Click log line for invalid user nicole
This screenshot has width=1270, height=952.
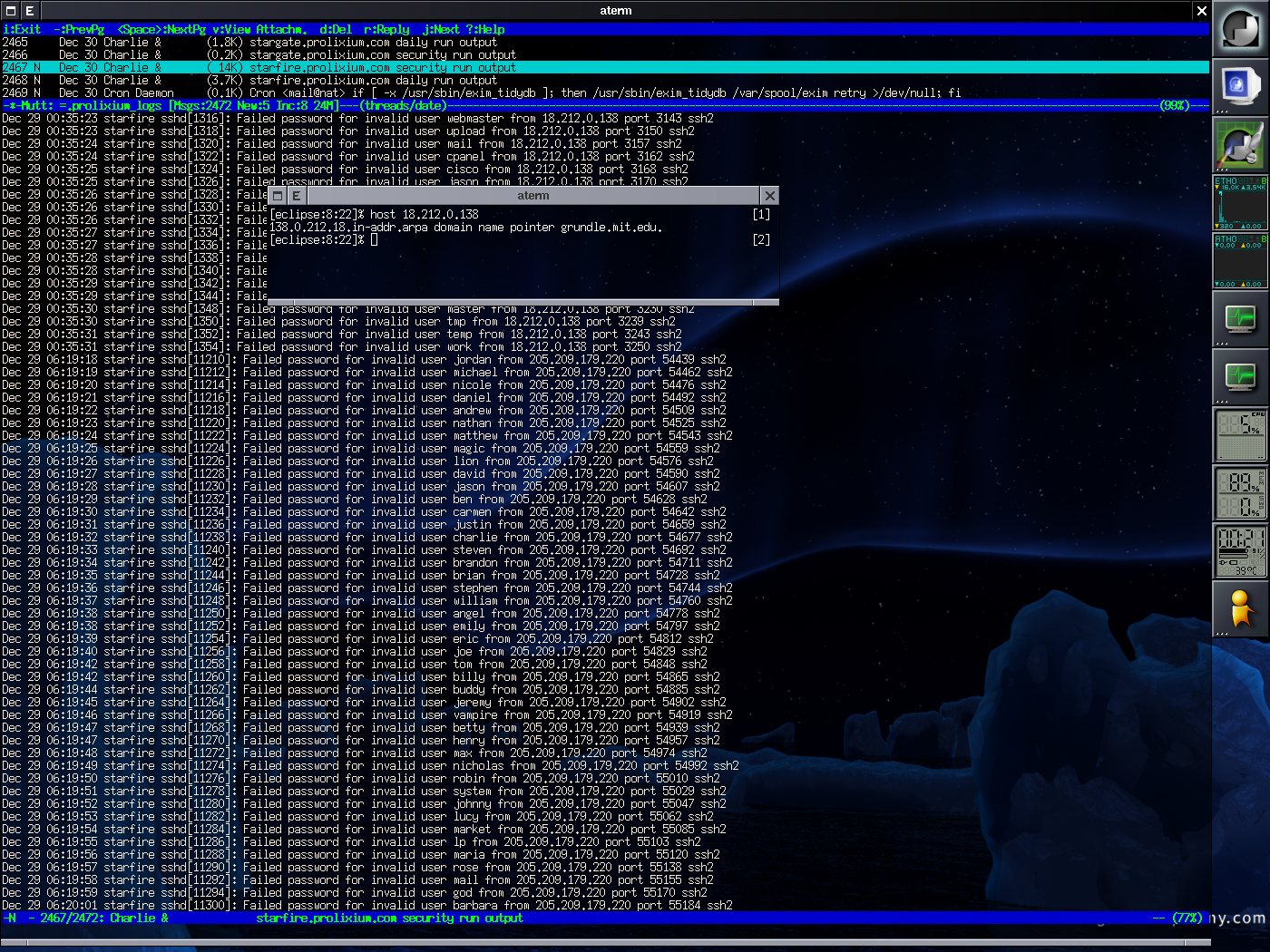click(364, 384)
